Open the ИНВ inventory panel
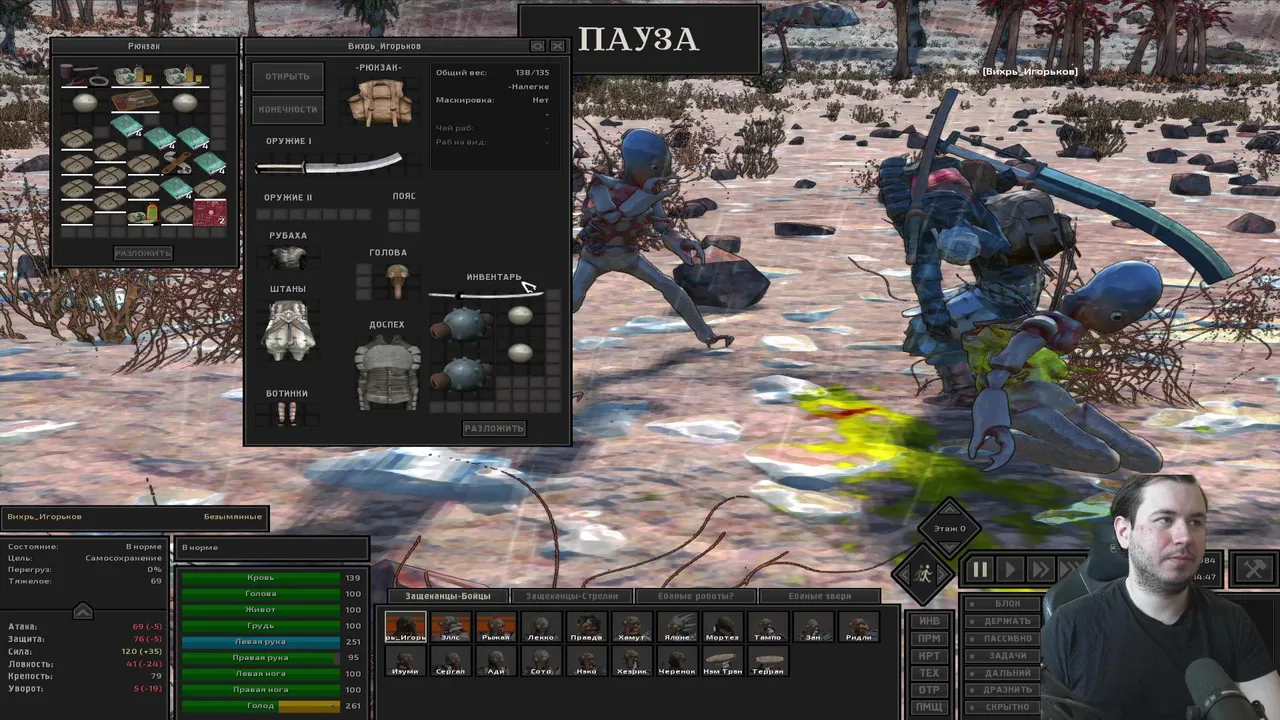The height and width of the screenshot is (720, 1280). (929, 621)
